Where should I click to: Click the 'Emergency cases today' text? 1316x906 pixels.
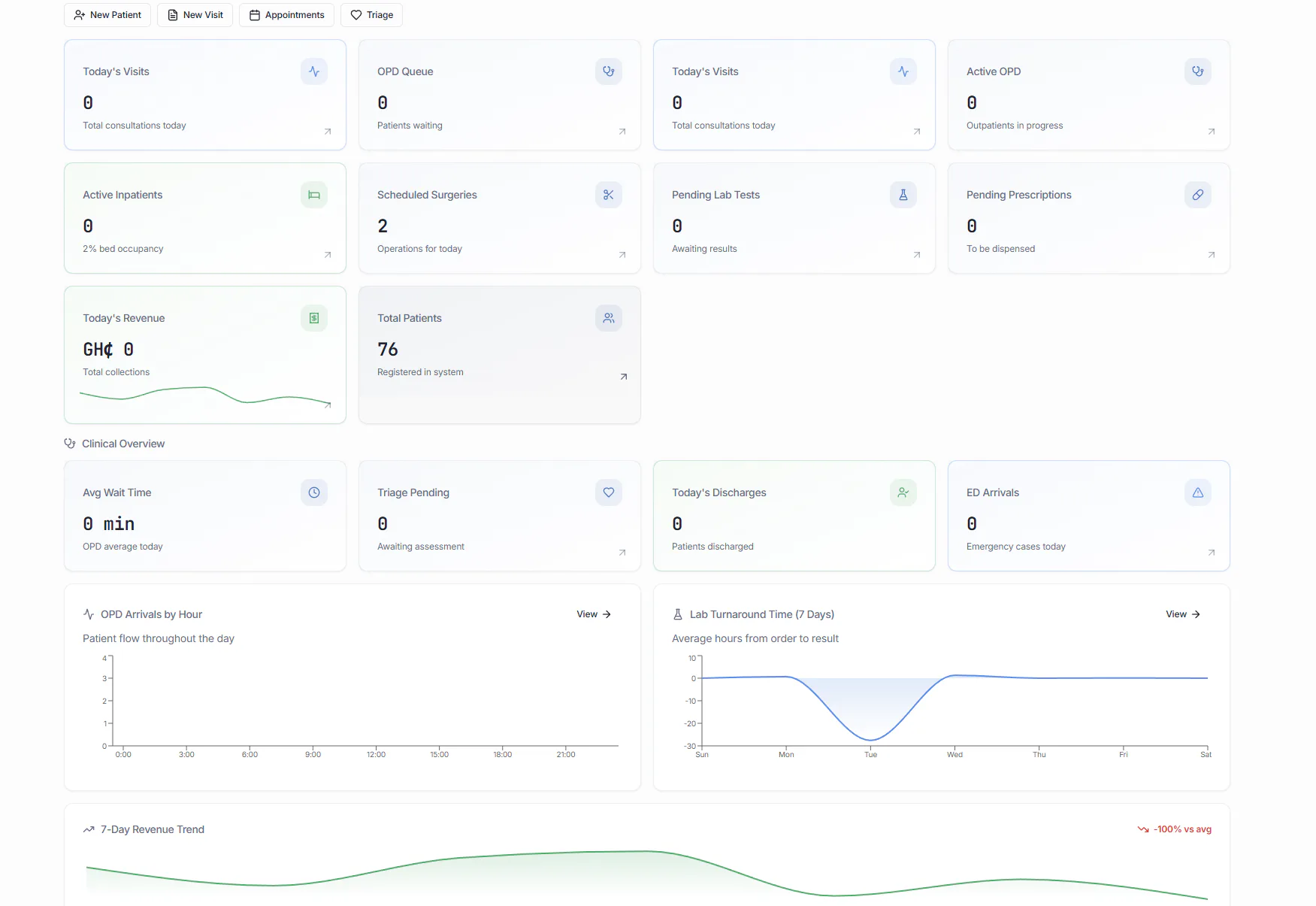coord(1016,547)
